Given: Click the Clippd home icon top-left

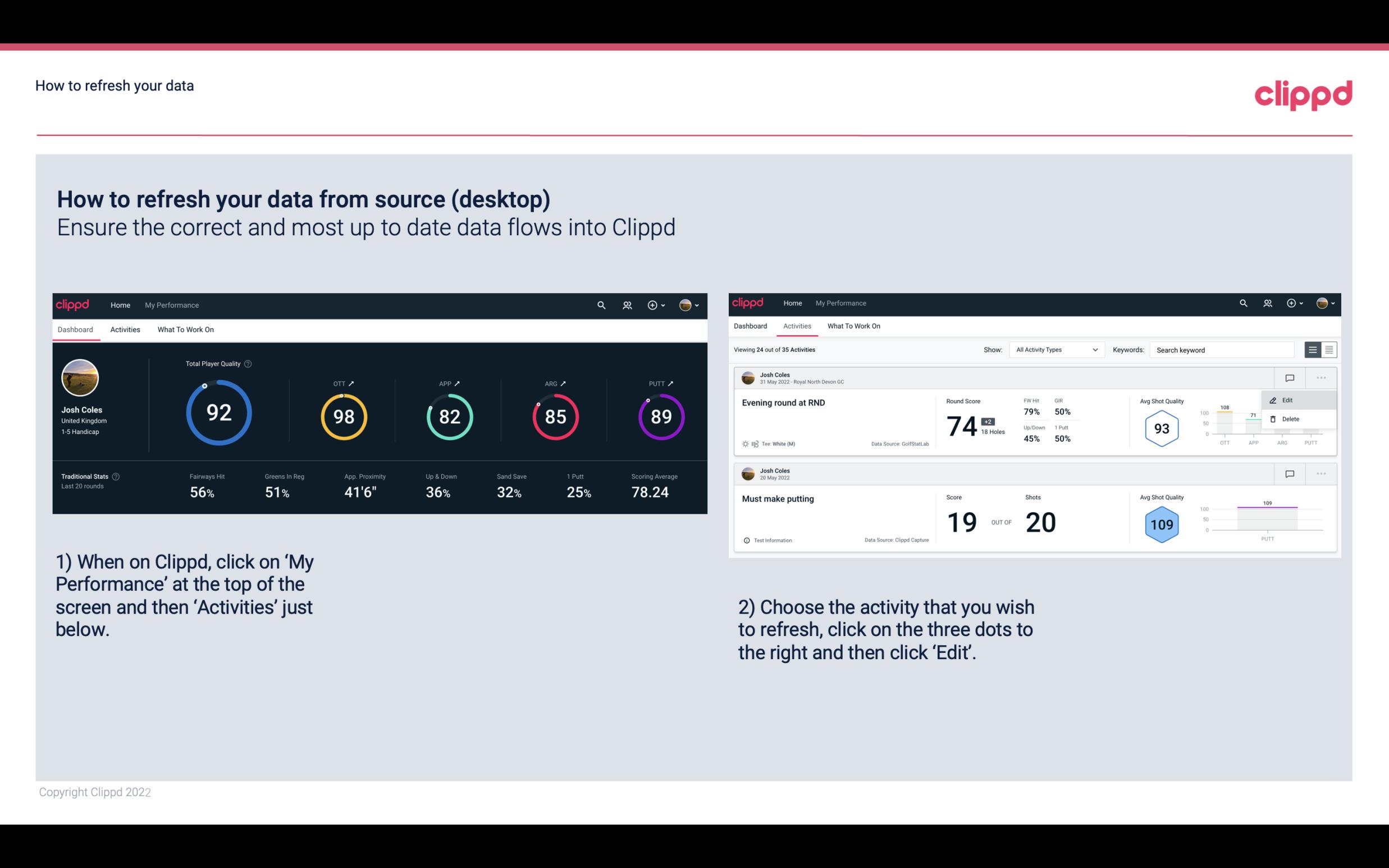Looking at the screenshot, I should point(73,304).
